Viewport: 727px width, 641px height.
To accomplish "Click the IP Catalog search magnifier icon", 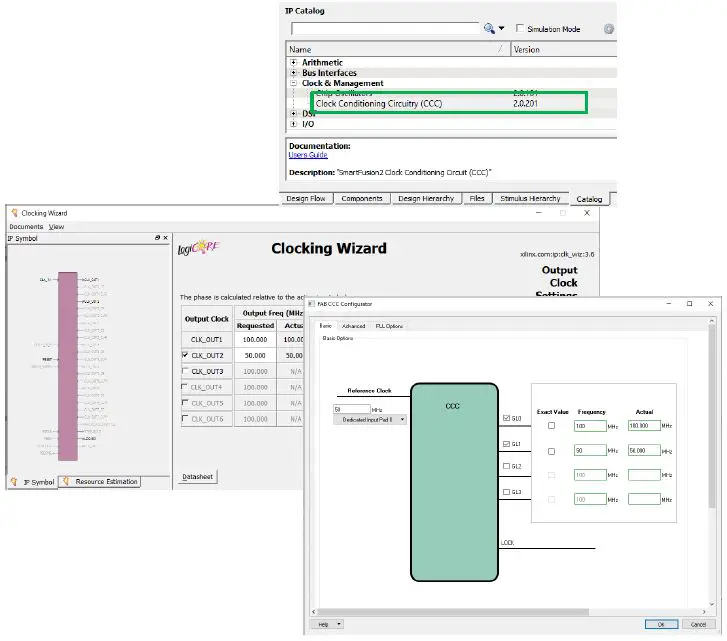I will coord(489,28).
